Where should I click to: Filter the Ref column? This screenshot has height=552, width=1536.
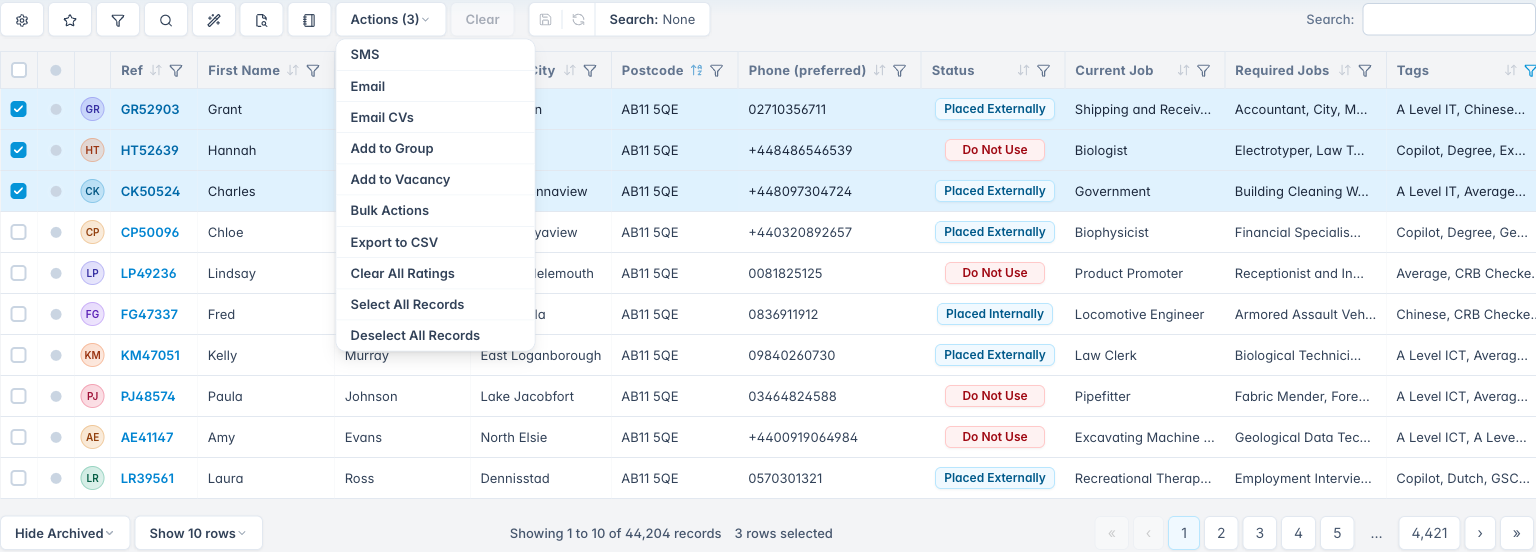tap(176, 71)
